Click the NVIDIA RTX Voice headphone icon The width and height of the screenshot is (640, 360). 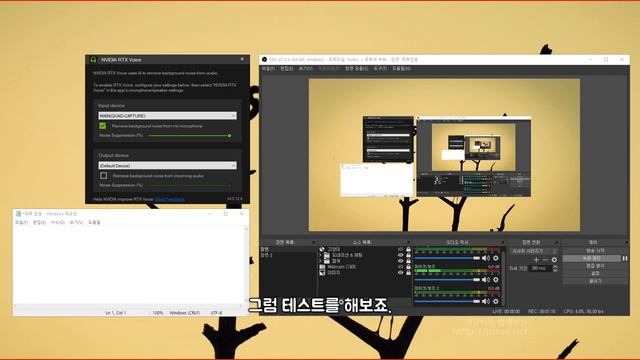pyautogui.click(x=93, y=60)
